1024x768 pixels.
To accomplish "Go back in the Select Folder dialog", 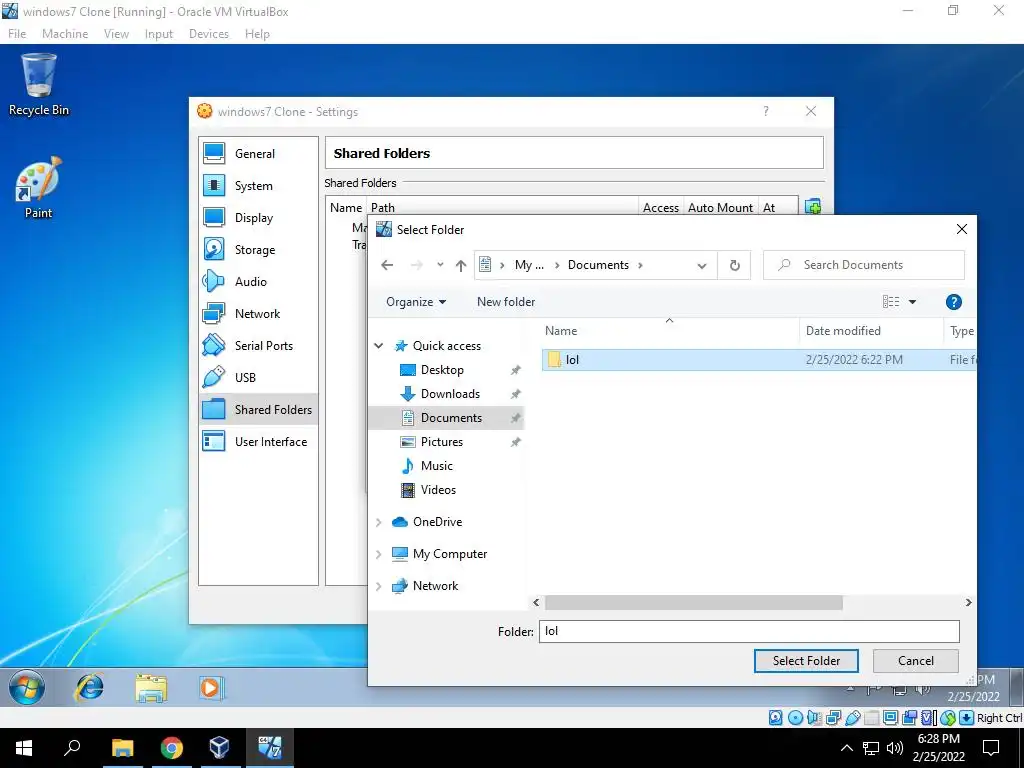I will [387, 265].
